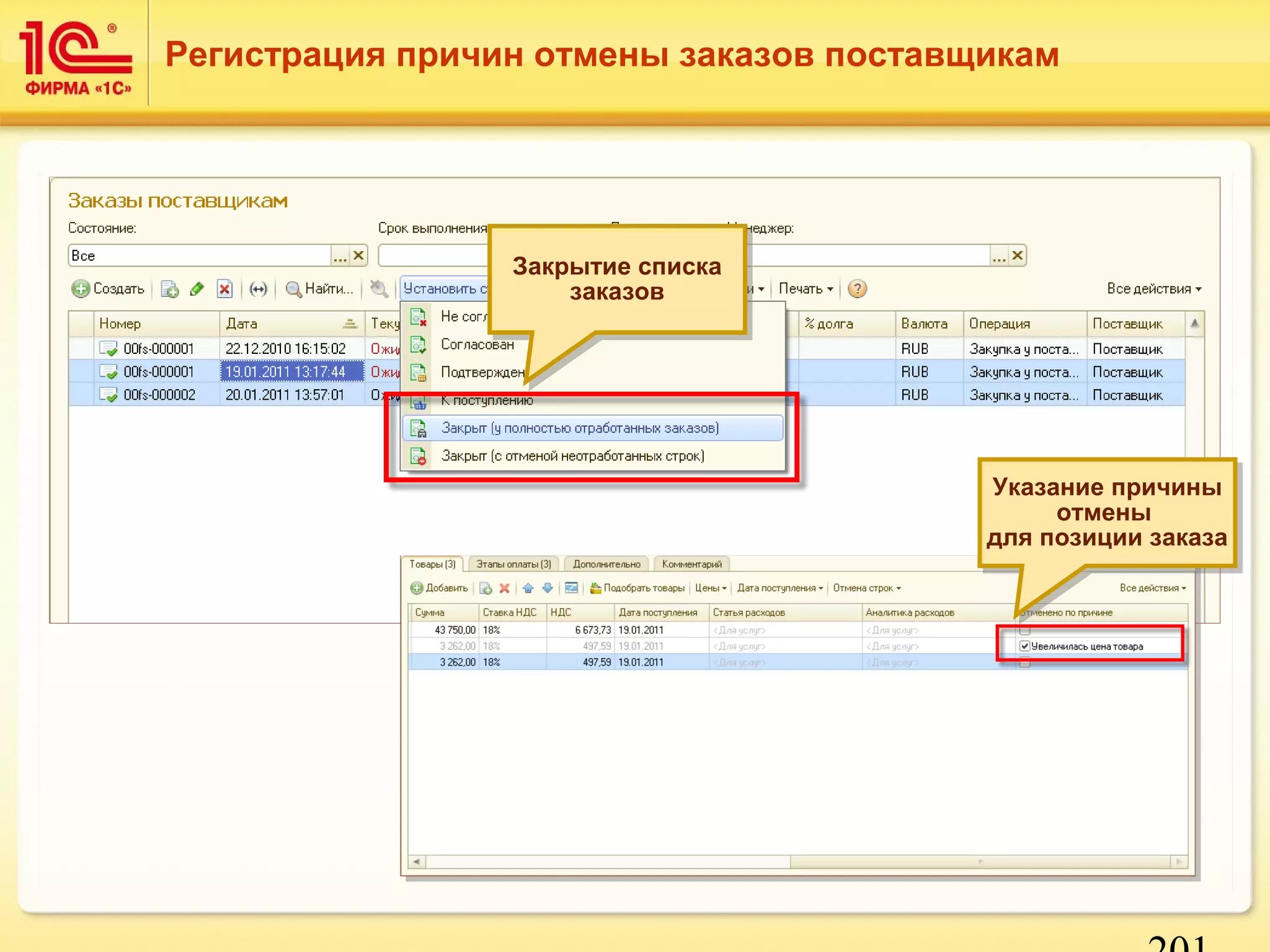Image resolution: width=1270 pixels, height=952 pixels.
Task: Open Все действия dropdown in orders list
Action: 1154,289
